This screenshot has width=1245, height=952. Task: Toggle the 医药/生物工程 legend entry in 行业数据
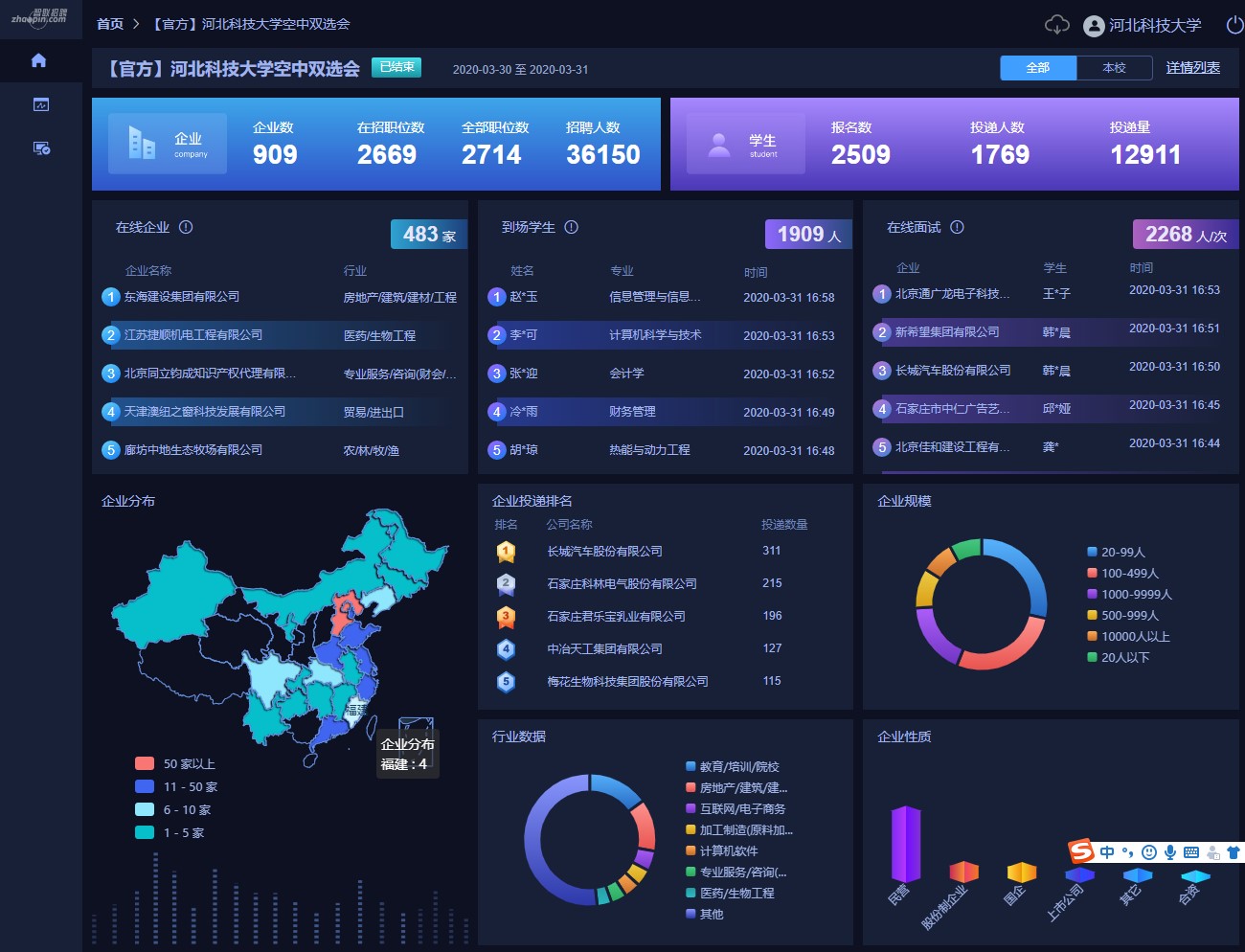(730, 894)
